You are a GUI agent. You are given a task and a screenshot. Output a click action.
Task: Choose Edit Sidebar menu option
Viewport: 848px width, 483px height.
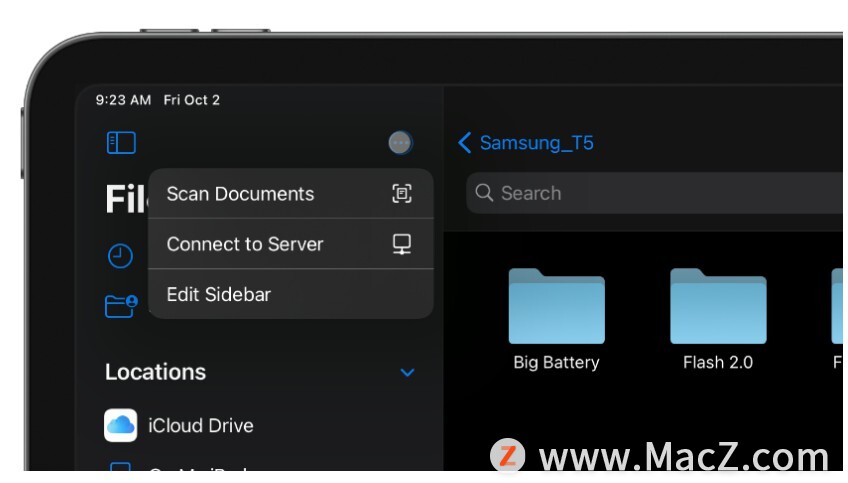[x=291, y=294]
